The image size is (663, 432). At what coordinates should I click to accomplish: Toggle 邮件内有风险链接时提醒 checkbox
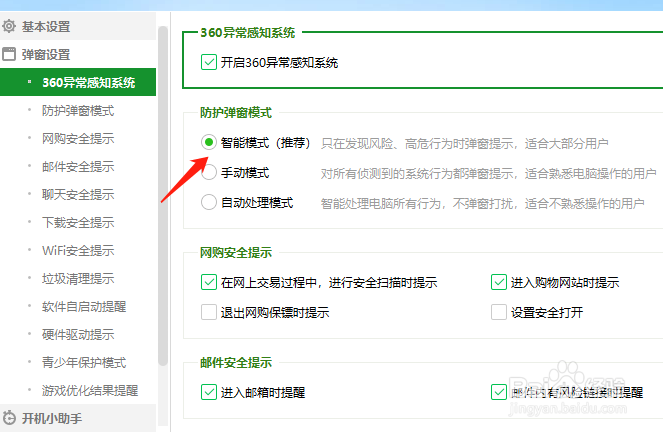click(x=499, y=392)
